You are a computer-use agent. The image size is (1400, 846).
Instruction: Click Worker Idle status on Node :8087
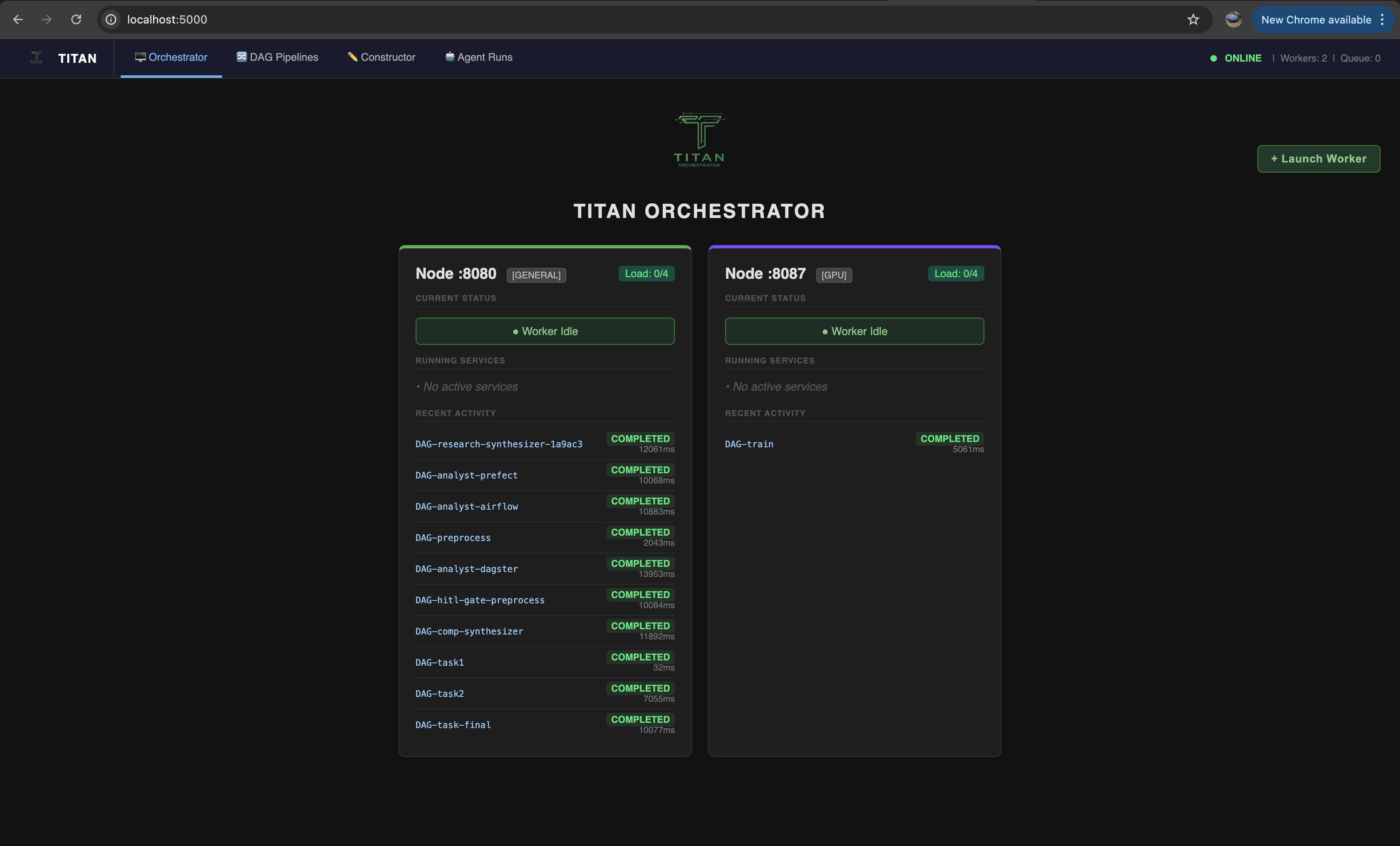(x=855, y=331)
